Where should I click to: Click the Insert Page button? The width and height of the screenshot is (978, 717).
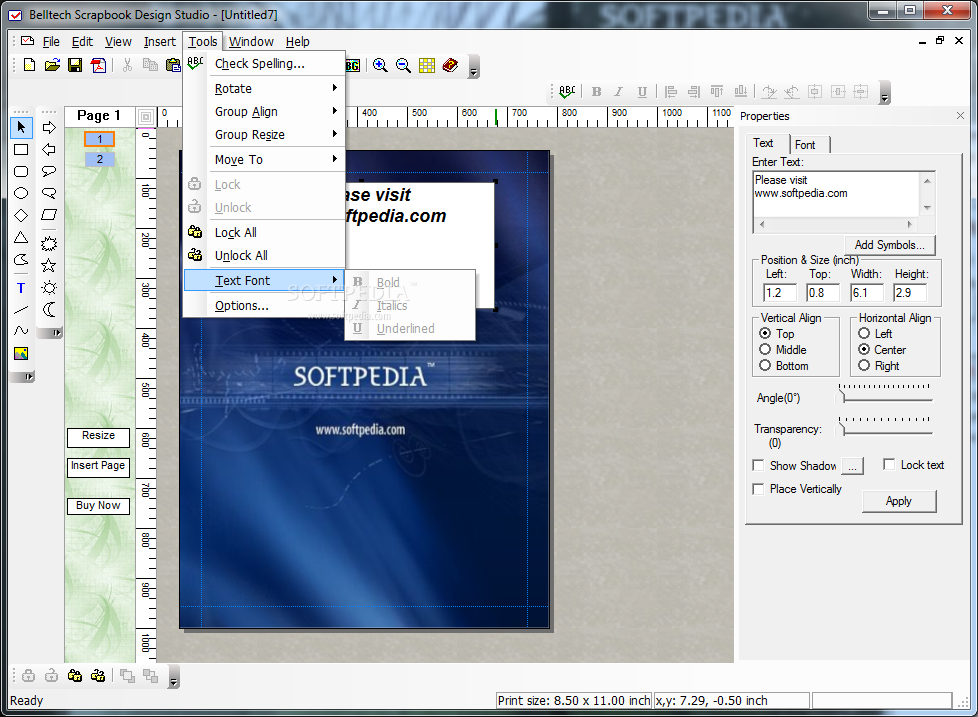(x=99, y=466)
